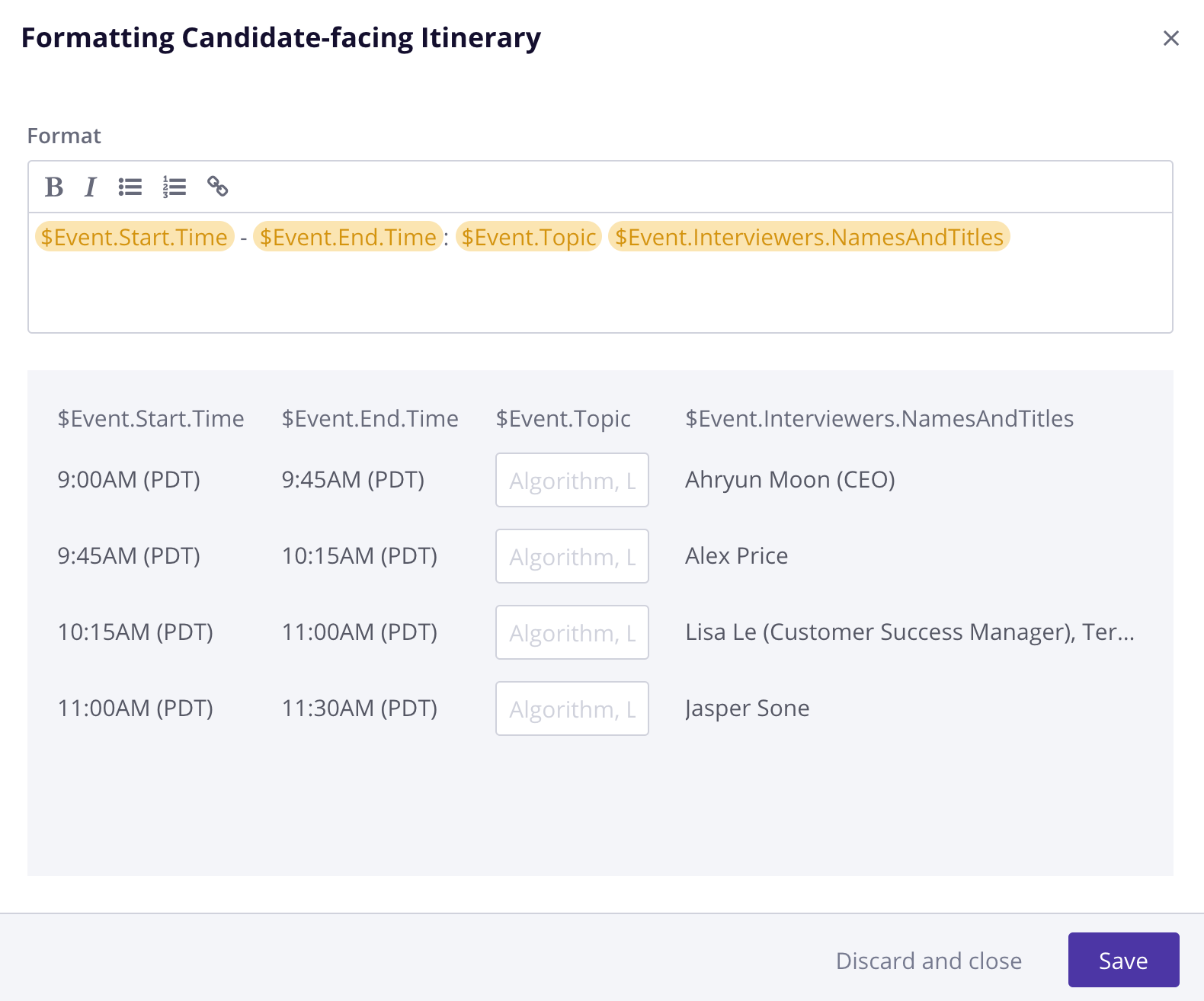Insert a hyperlink via link icon

pyautogui.click(x=218, y=187)
